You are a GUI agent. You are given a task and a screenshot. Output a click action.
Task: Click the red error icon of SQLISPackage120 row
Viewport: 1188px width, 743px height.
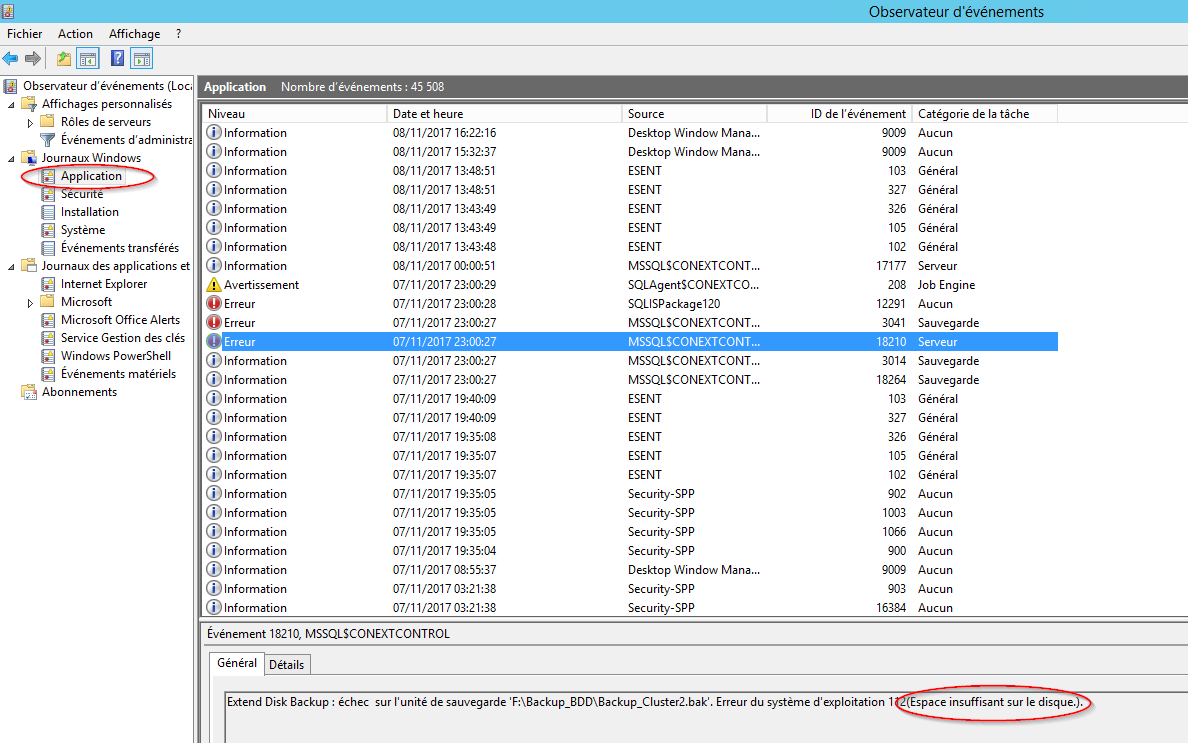(x=213, y=304)
